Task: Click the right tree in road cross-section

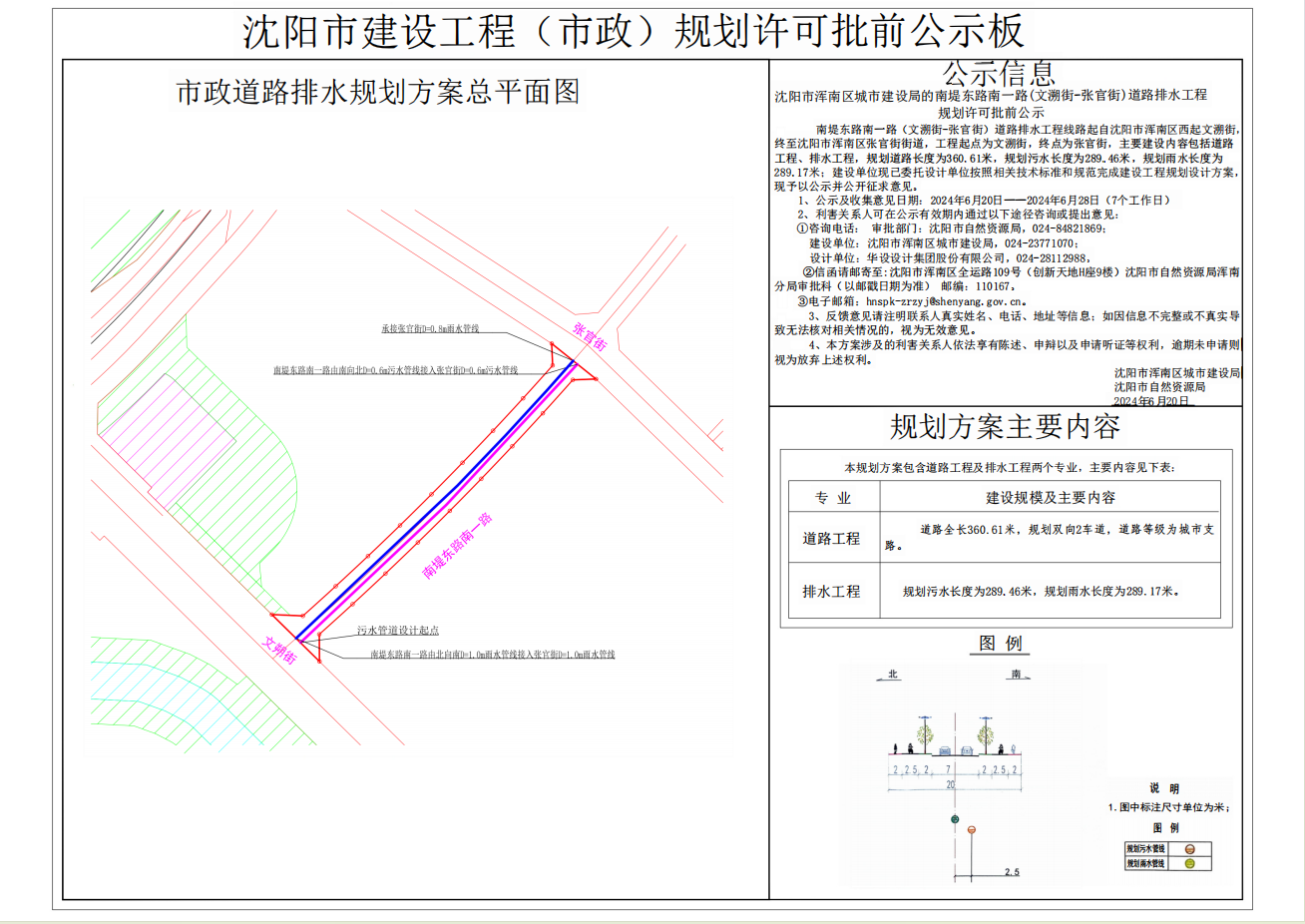Action: coord(986,736)
